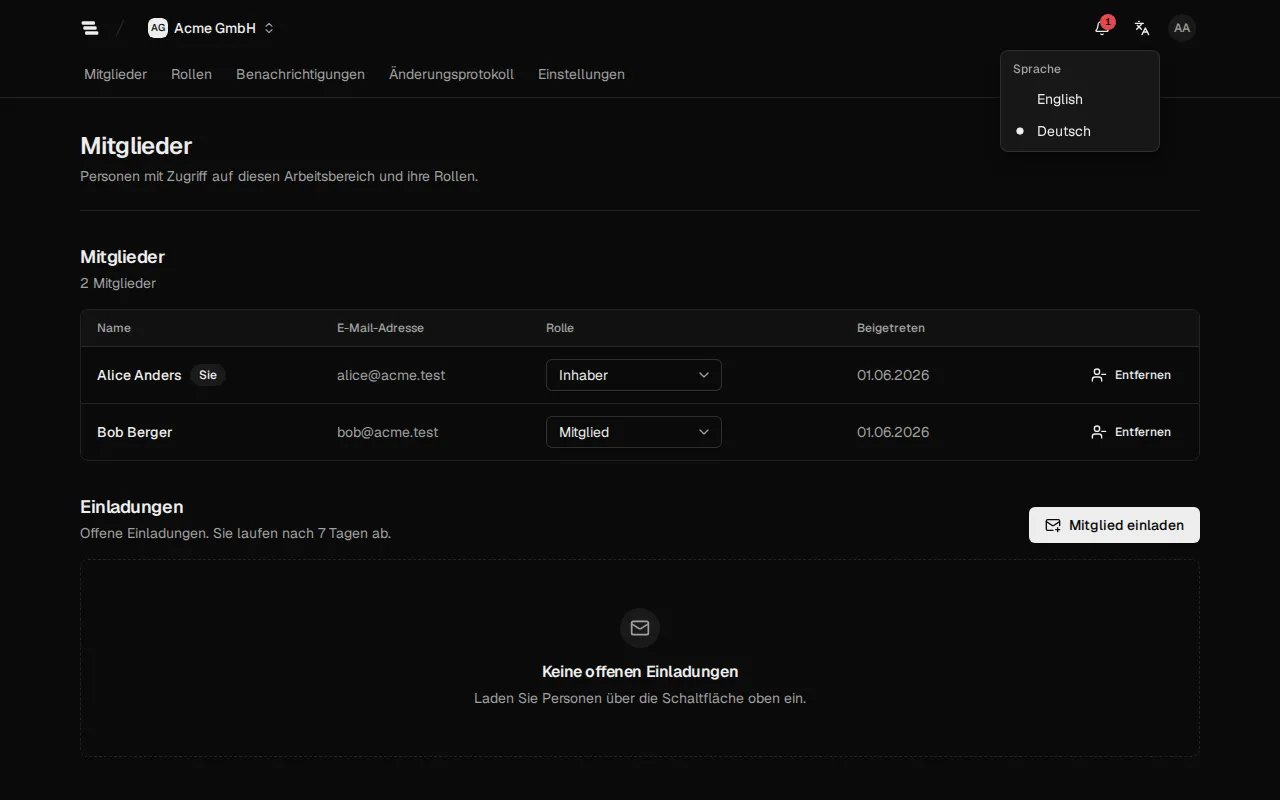This screenshot has width=1280, height=800.
Task: Switch to the Rollen tab
Action: pyautogui.click(x=191, y=74)
